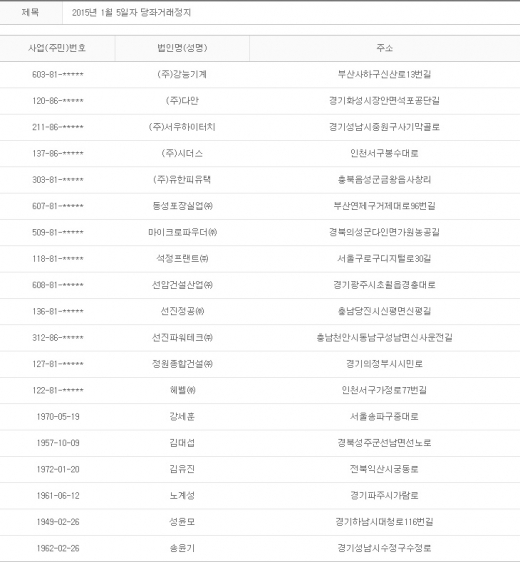Select business number 312-86-*****
Viewport: 520px width, 562px height.
coord(58,338)
